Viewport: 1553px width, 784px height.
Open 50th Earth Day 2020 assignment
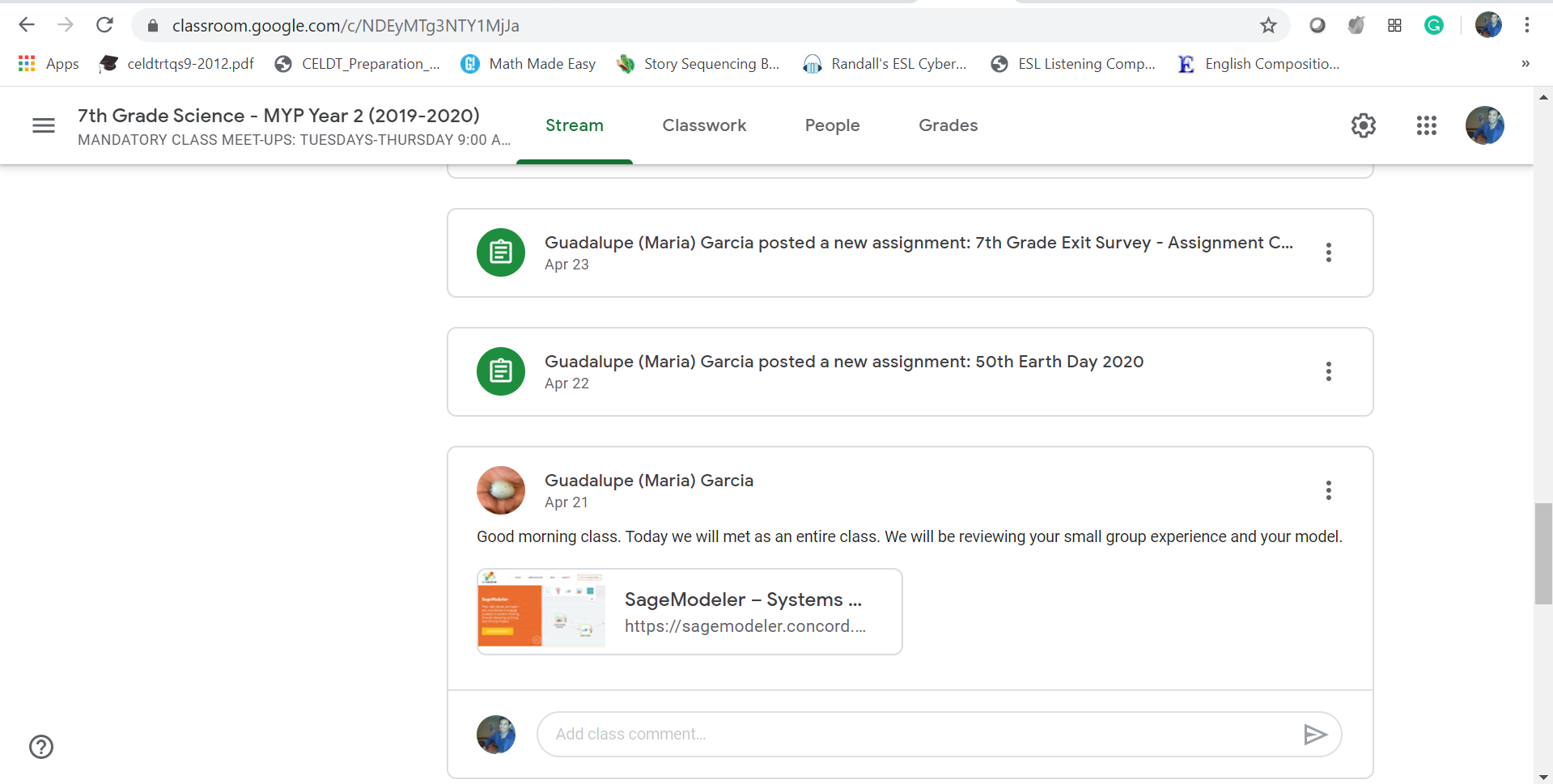843,362
